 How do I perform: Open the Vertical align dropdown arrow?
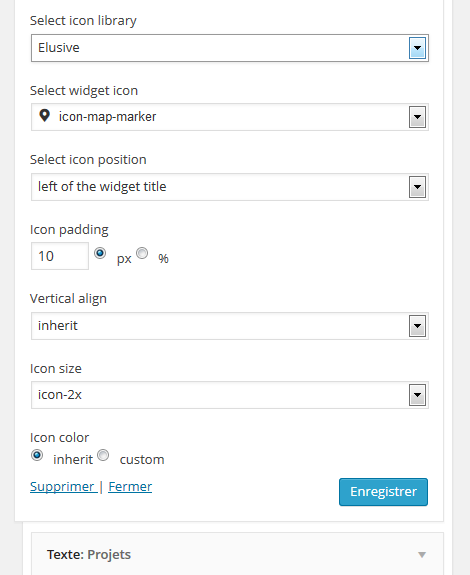(417, 326)
